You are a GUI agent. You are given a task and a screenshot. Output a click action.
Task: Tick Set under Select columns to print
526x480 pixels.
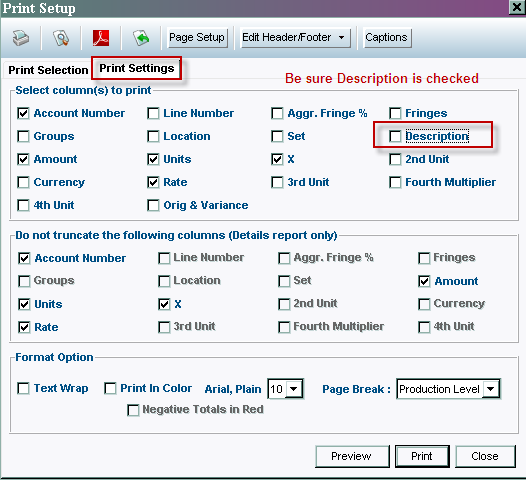tap(277, 136)
